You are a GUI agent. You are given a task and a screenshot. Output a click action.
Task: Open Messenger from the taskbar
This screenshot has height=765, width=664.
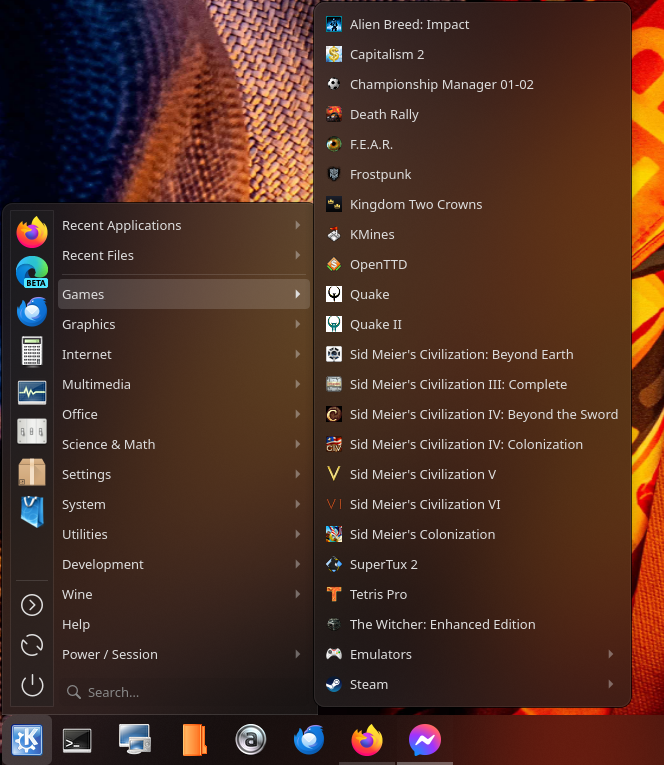coord(425,740)
